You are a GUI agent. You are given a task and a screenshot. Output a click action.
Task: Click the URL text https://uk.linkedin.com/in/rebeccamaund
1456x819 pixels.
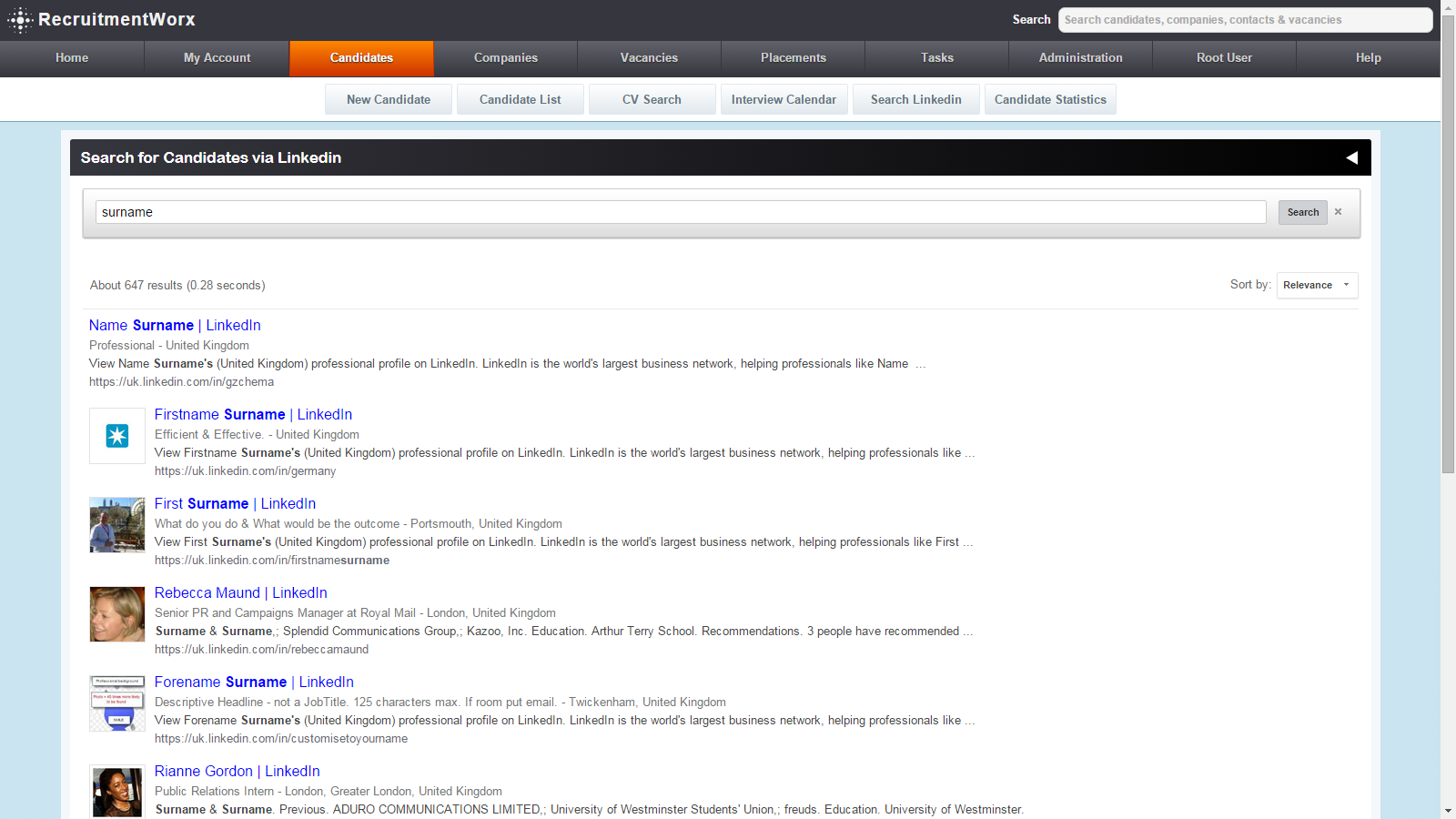coord(261,649)
